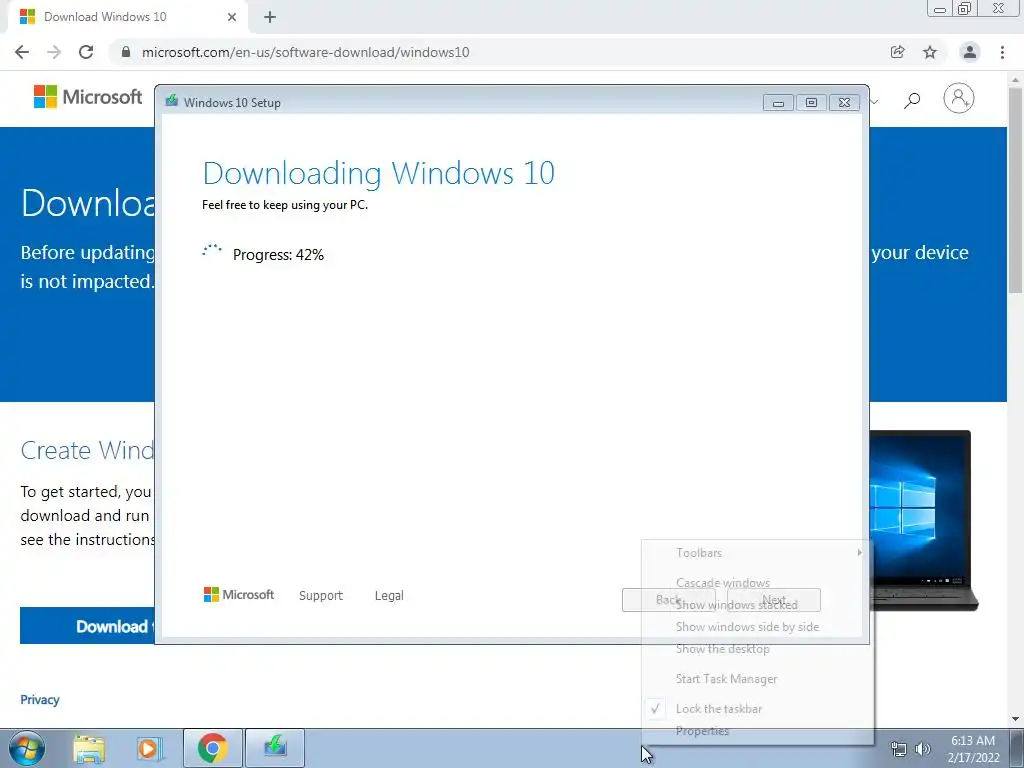Bookmark this page with the star
Screen dimensions: 1024x768
(x=930, y=52)
